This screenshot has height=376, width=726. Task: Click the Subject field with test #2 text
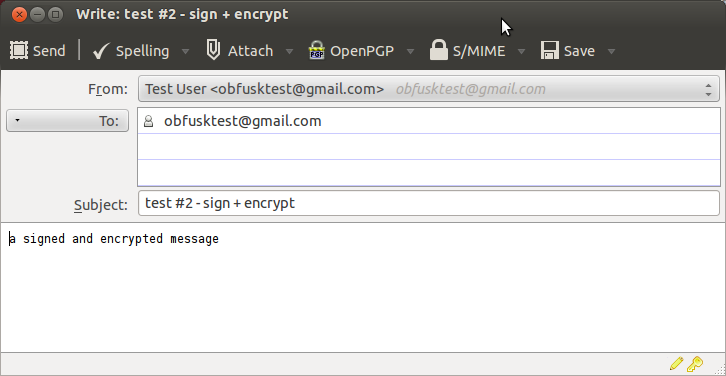tap(429, 203)
